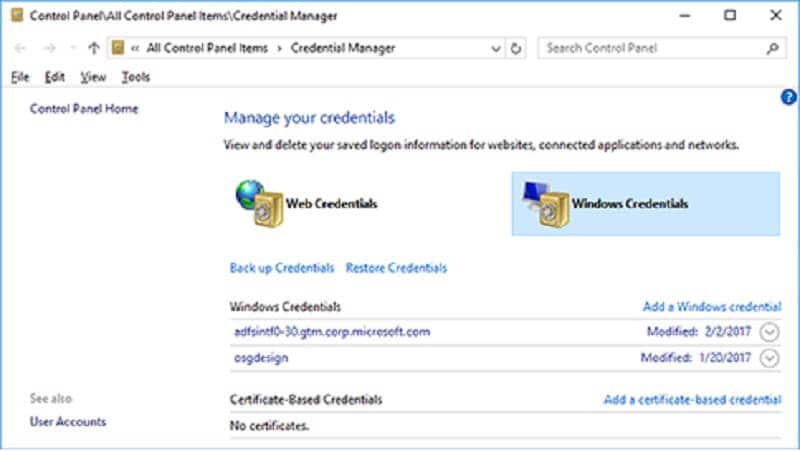
Task: Click the search magnifier icon
Action: click(772, 47)
